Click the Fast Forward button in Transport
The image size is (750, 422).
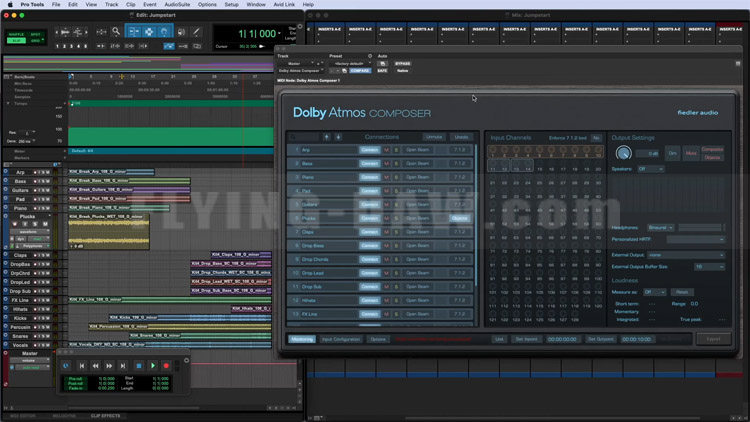109,366
